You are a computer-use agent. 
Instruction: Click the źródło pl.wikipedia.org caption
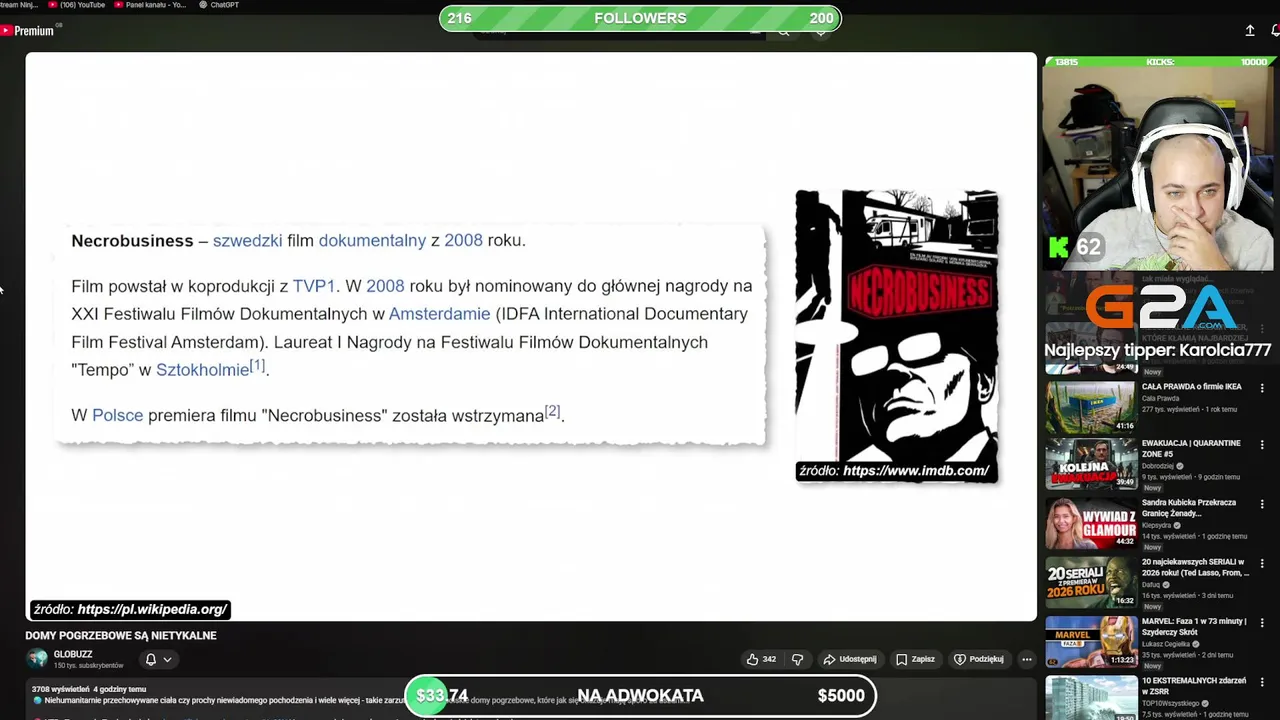(130, 609)
